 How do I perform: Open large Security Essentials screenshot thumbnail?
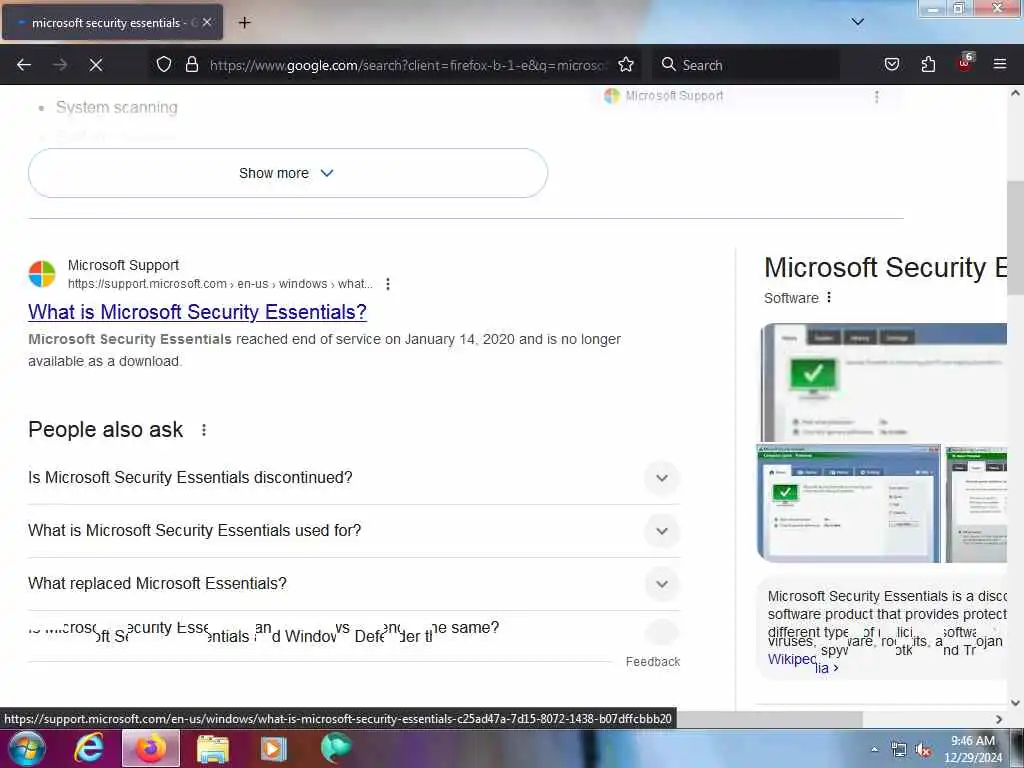884,382
